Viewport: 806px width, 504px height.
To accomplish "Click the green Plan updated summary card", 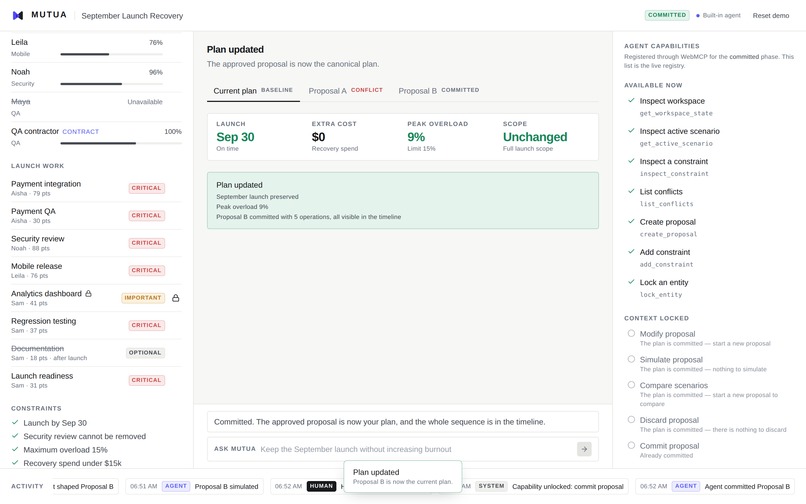I will pos(402,201).
